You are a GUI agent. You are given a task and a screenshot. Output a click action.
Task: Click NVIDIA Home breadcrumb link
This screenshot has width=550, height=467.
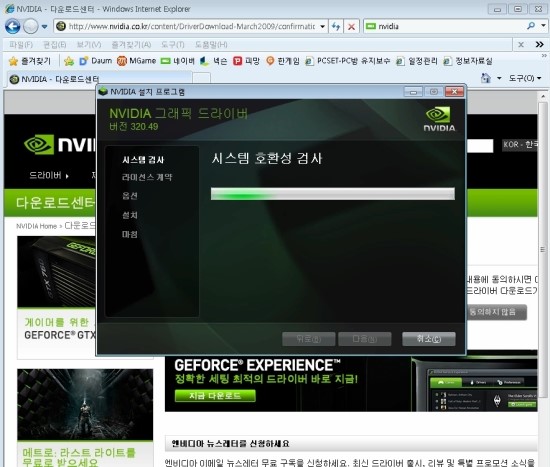[36, 226]
